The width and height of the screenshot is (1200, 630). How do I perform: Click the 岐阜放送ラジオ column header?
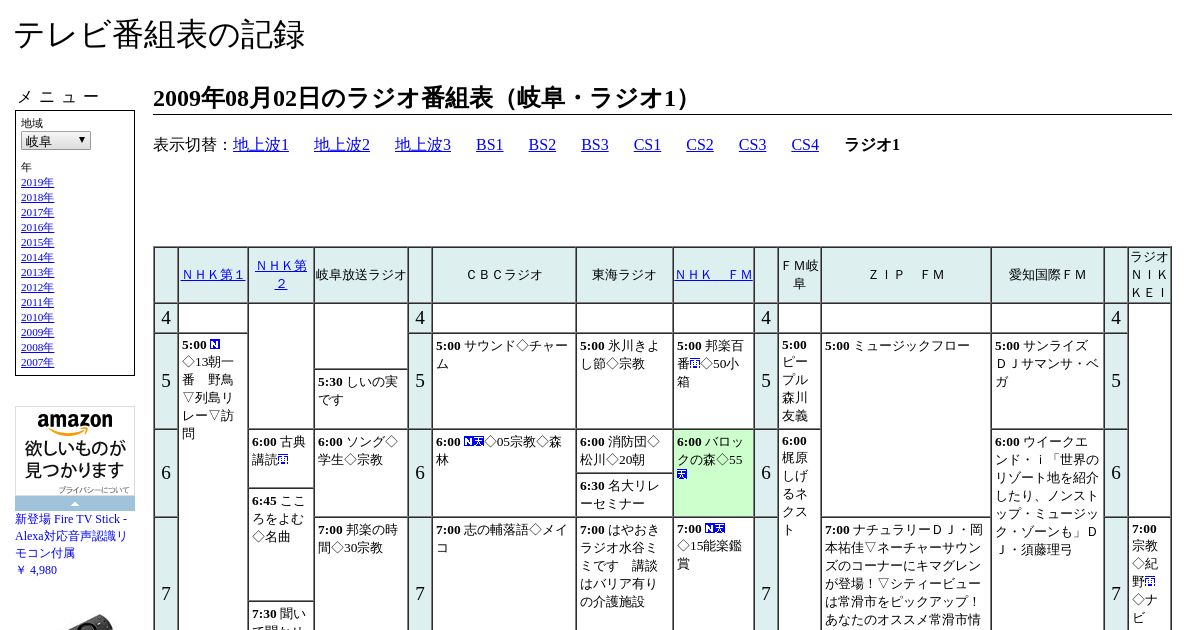coord(361,275)
